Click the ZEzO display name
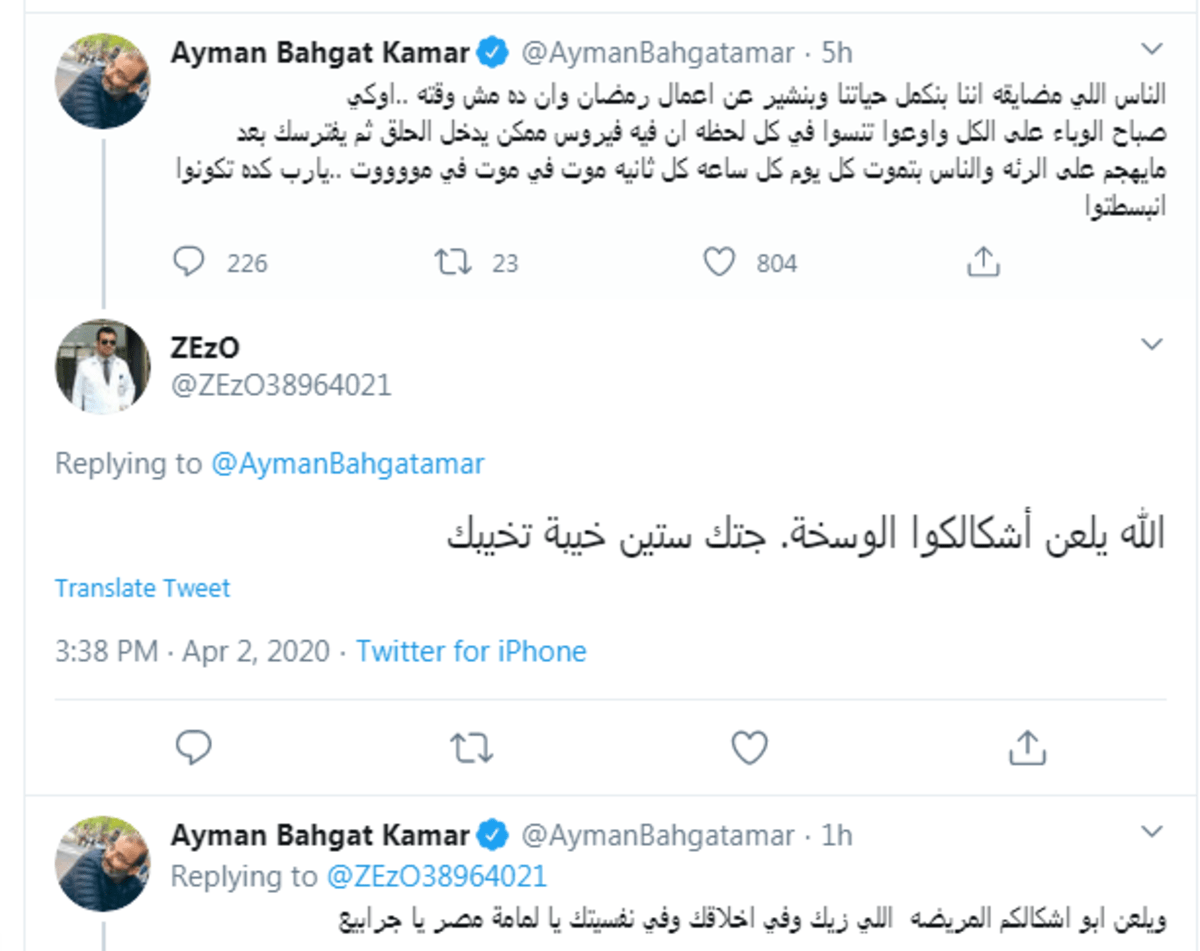 [x=205, y=347]
